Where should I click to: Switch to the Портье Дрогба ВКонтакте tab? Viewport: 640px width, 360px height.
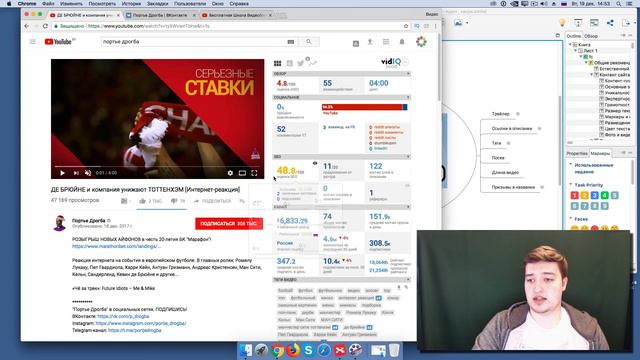tap(160, 15)
